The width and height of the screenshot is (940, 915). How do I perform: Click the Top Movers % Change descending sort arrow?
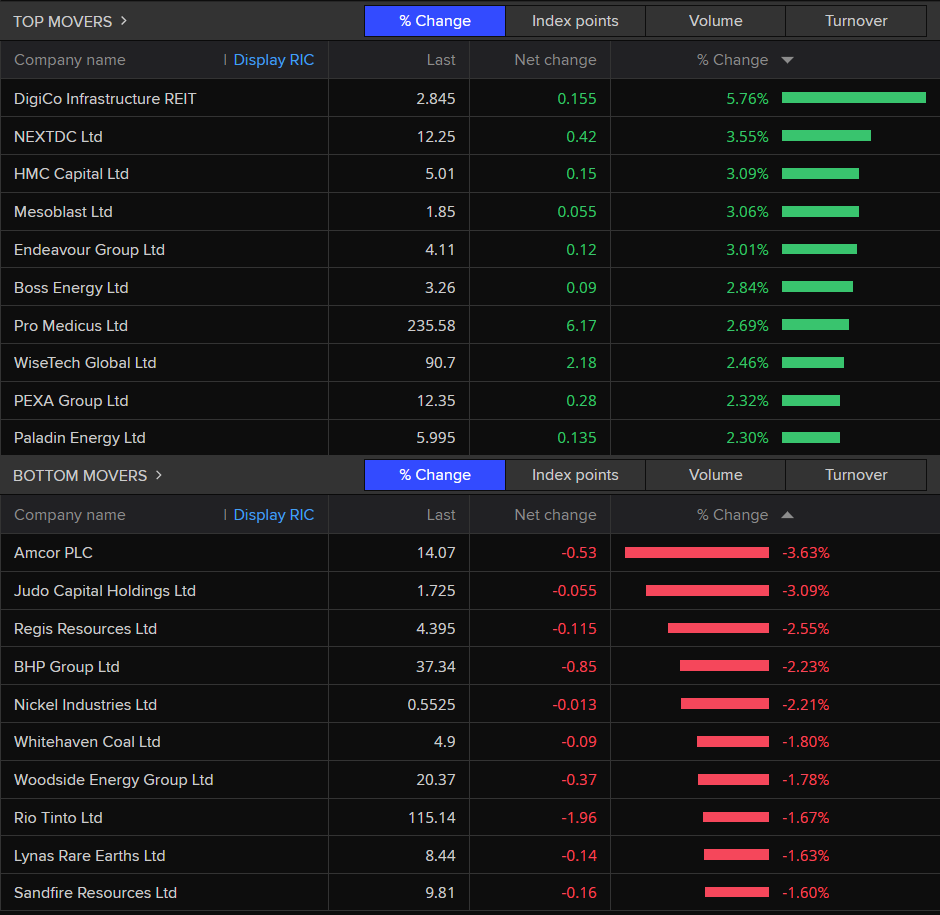(x=788, y=60)
